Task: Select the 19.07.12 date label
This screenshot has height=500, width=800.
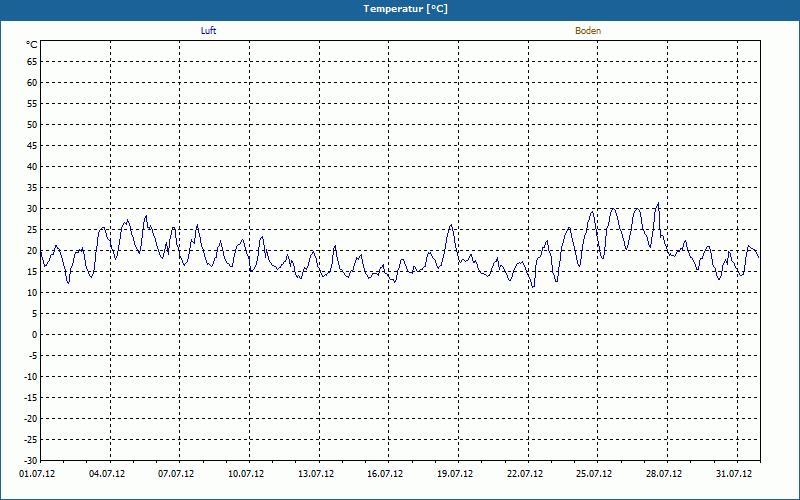Action: (455, 474)
